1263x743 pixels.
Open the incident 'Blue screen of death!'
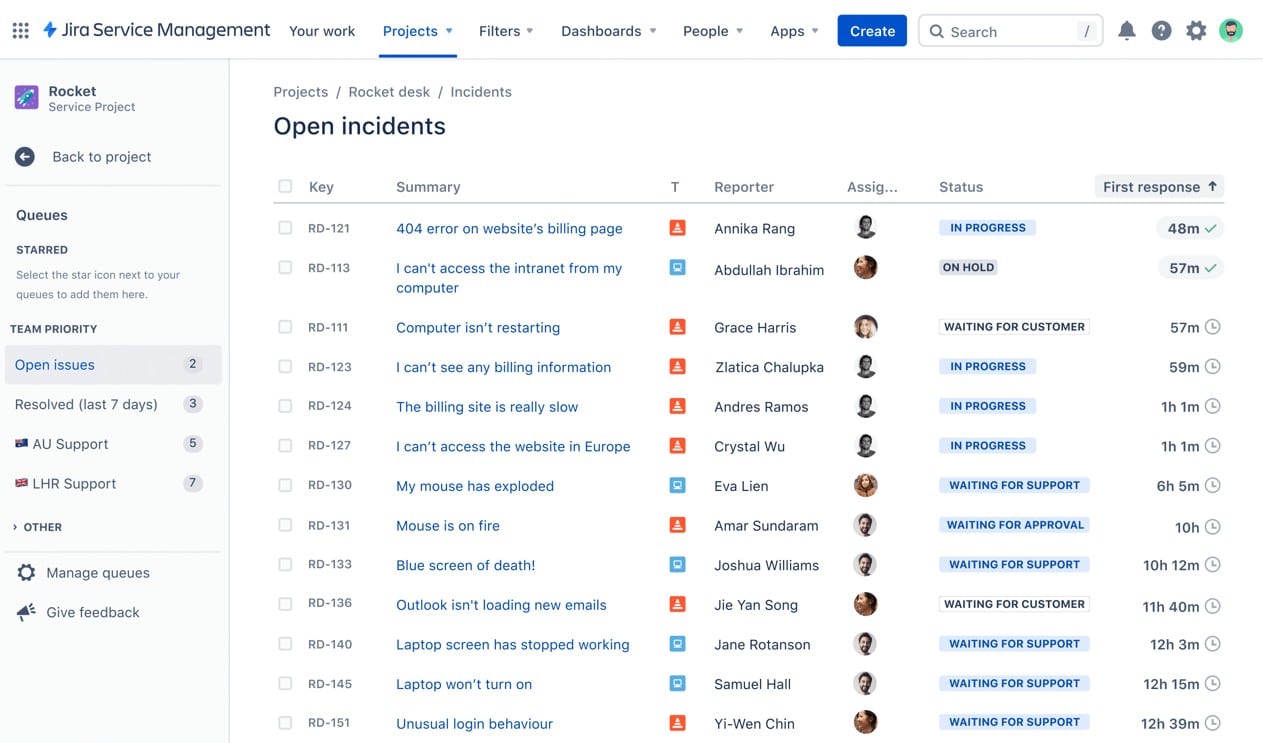(465, 565)
